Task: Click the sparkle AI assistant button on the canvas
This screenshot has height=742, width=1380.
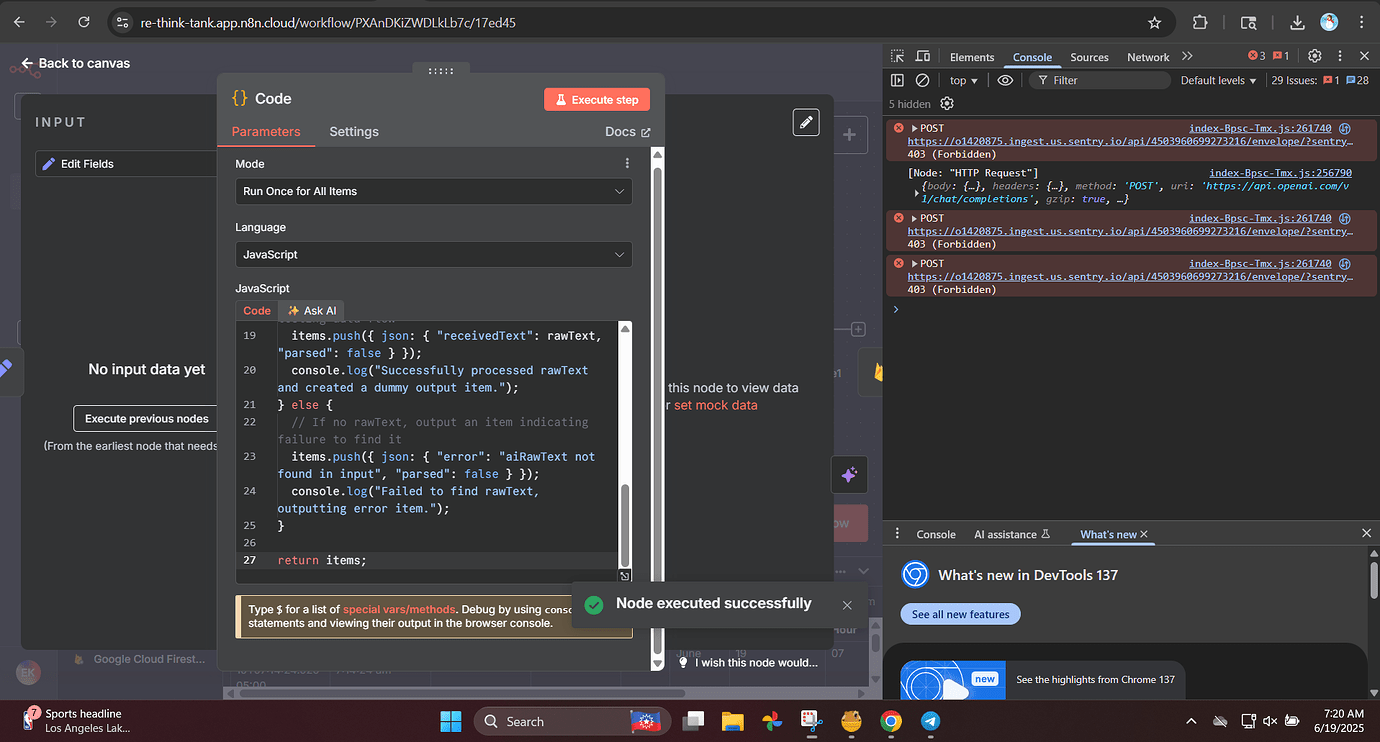Action: 849,474
